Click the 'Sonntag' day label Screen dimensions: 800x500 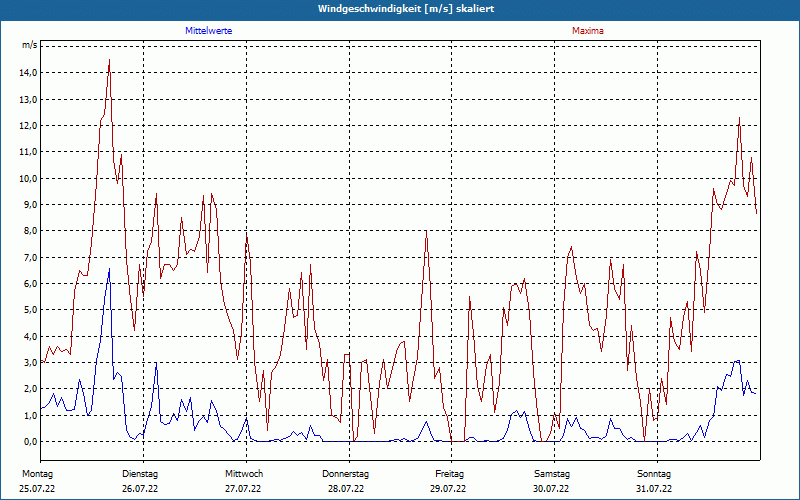tap(654, 474)
